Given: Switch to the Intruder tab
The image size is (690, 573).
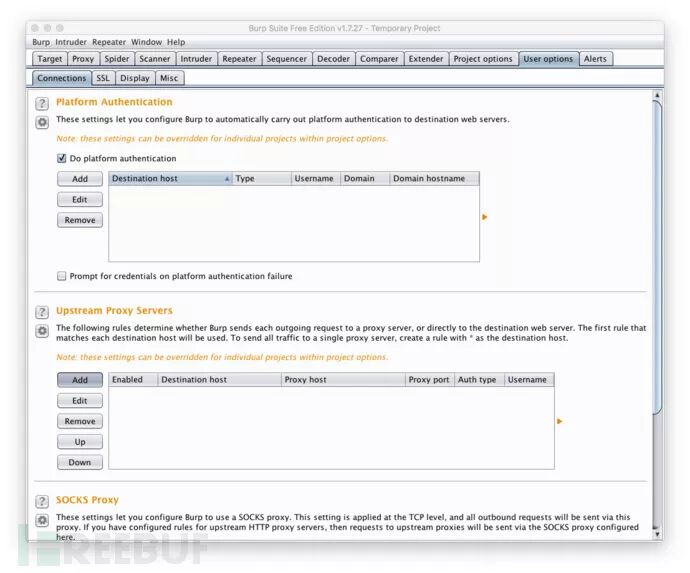Looking at the screenshot, I should tap(196, 59).
